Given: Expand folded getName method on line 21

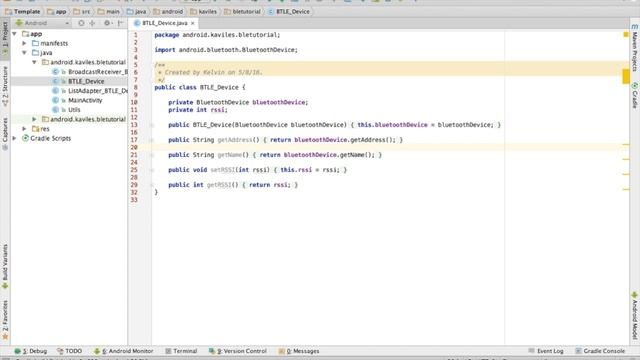Looking at the screenshot, I should click(152, 155).
